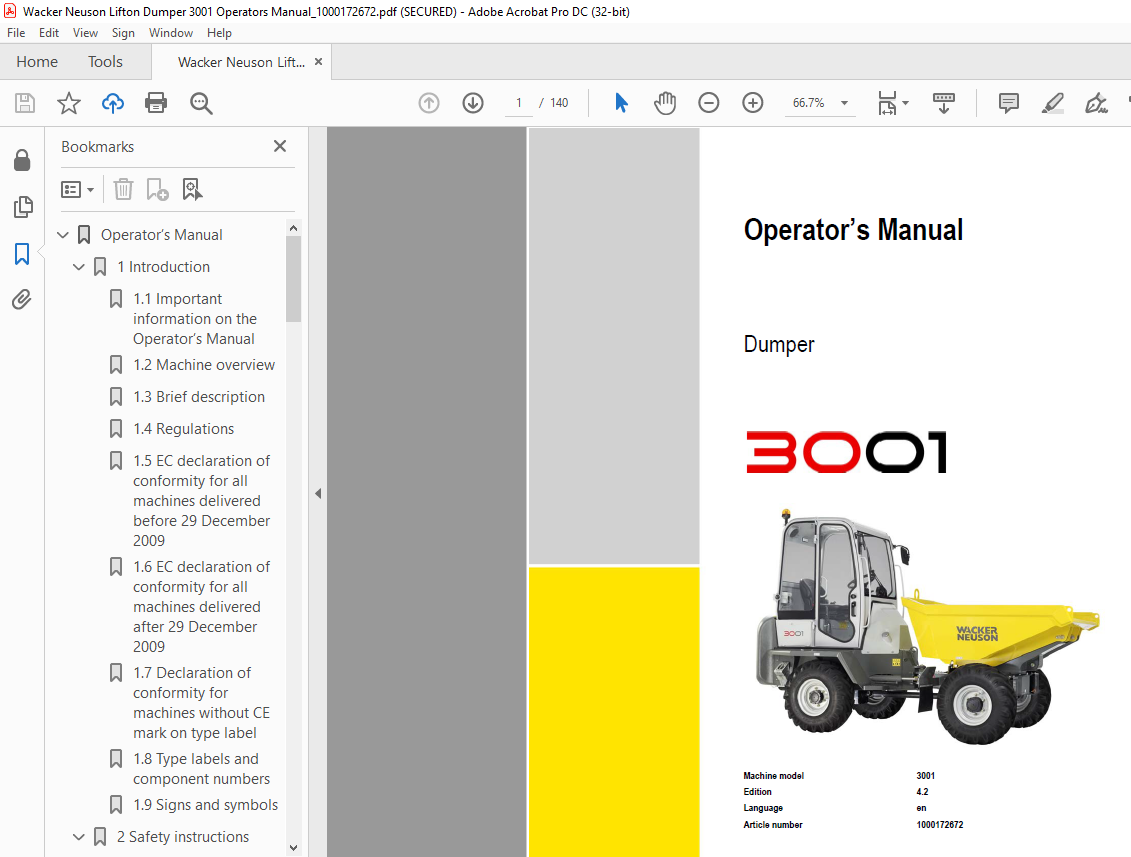Select the 2 Safety instructions bookmark
1131x857 pixels.
tap(183, 837)
